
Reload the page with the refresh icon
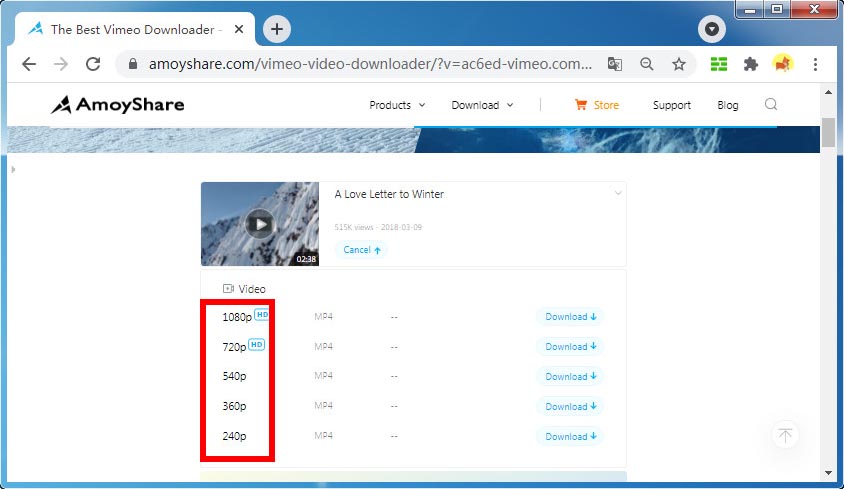click(x=93, y=64)
